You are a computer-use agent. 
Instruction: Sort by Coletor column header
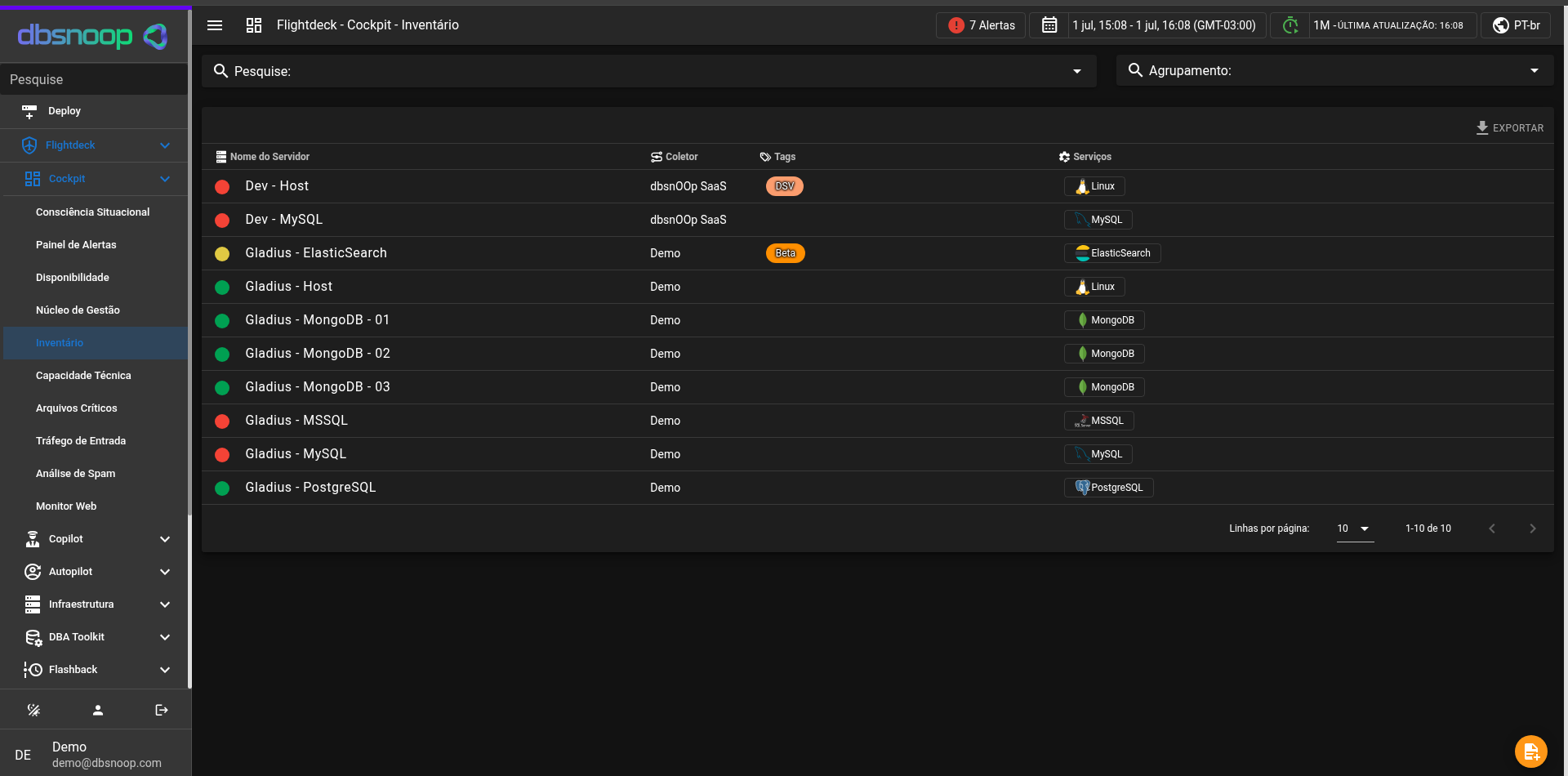pos(675,157)
